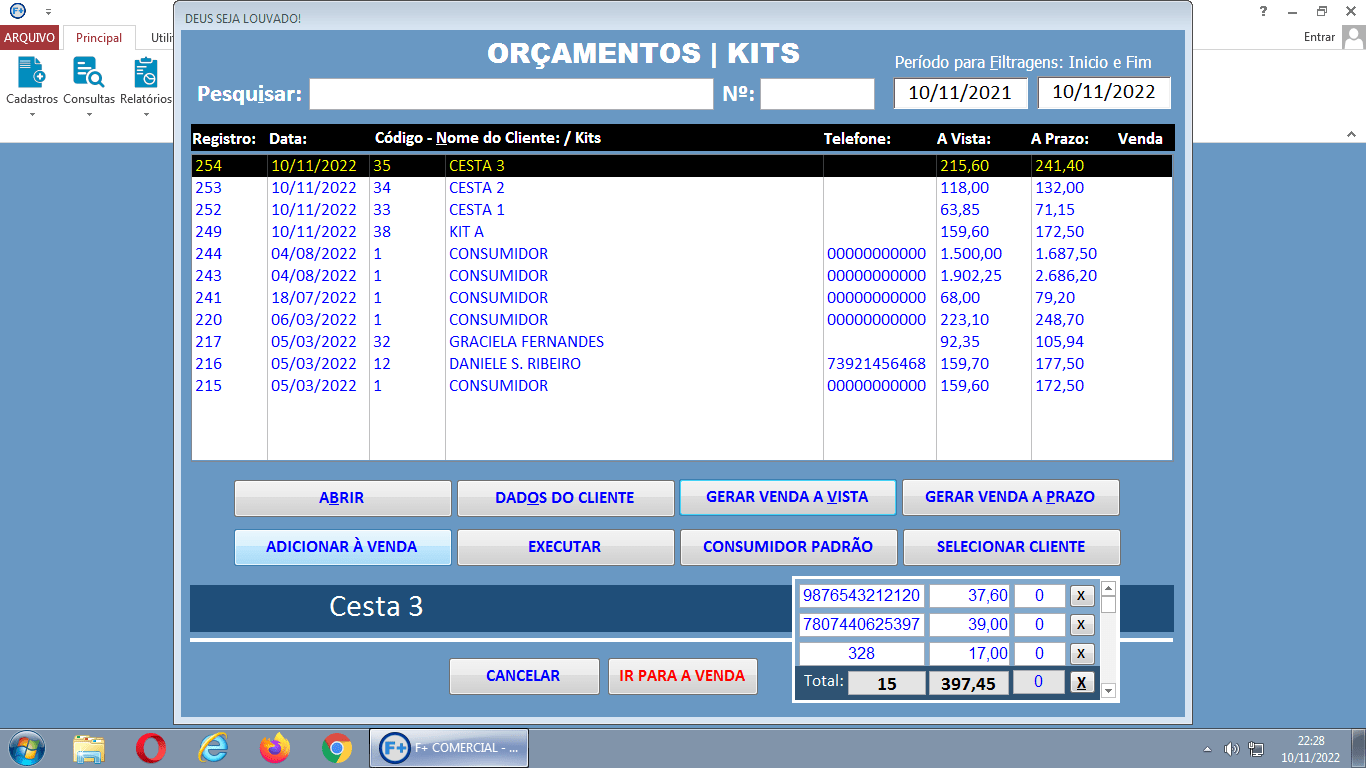Open the Windows Start button

coord(26,748)
